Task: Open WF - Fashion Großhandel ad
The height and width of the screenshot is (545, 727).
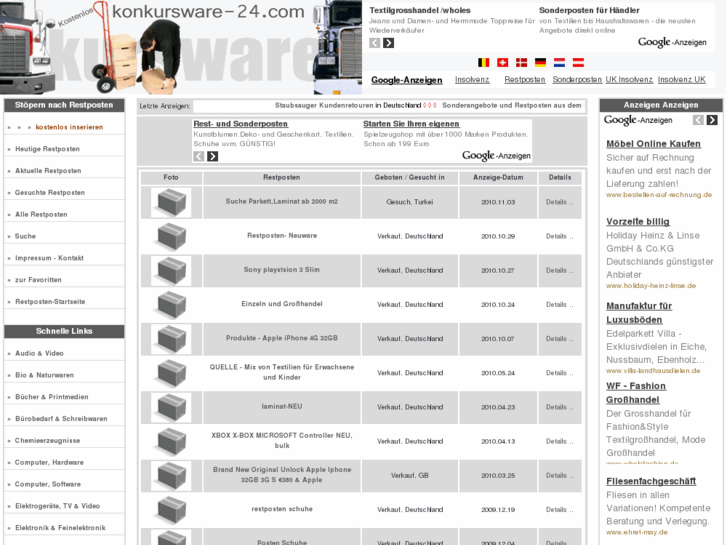Action: [636, 393]
